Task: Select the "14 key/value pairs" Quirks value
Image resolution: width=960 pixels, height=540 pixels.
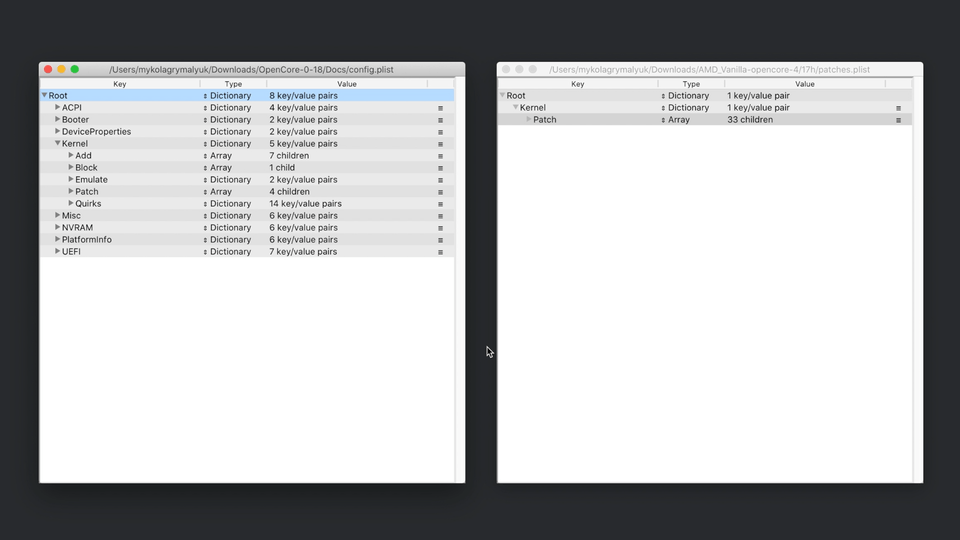Action: [305, 204]
